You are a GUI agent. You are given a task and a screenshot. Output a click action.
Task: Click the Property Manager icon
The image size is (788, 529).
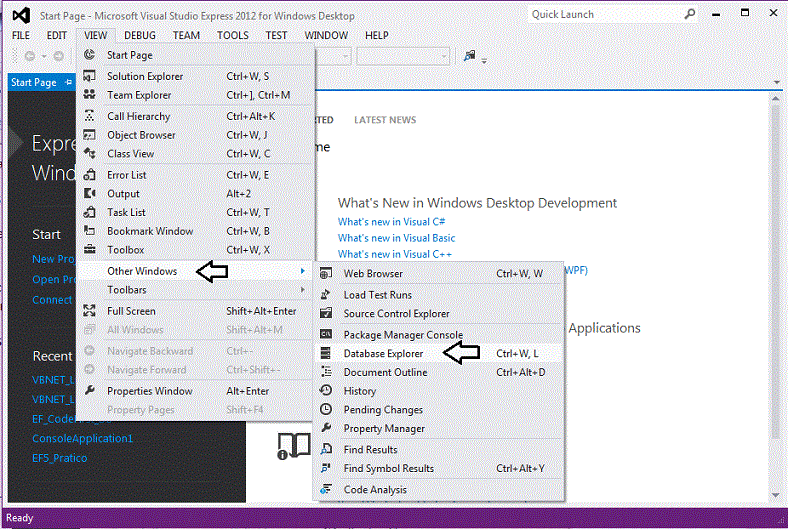coord(326,428)
